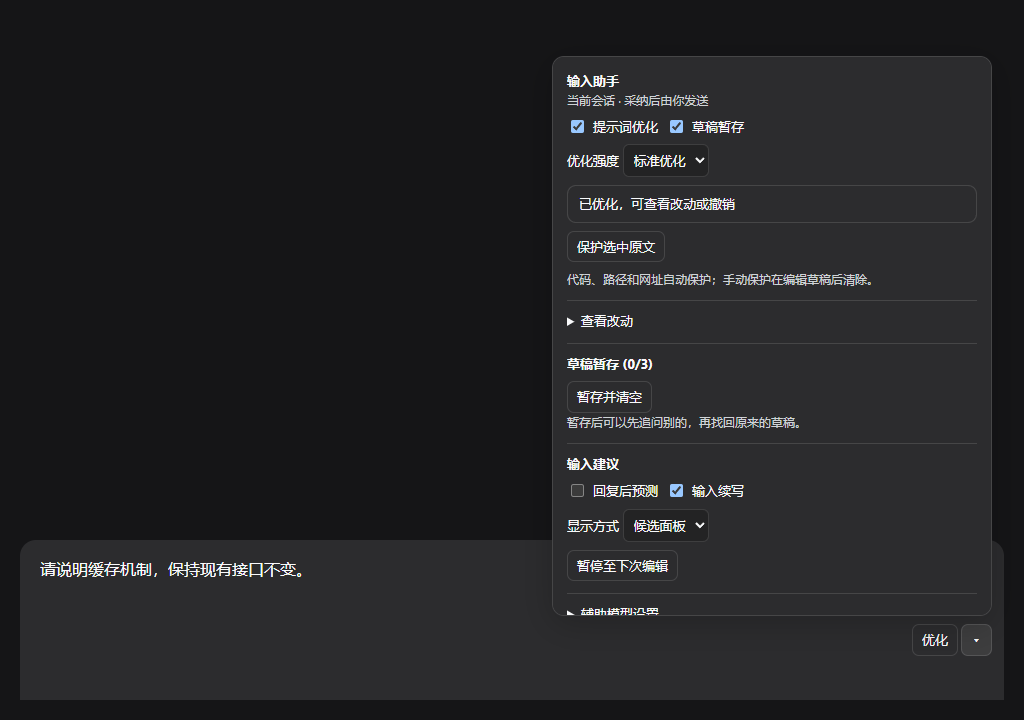Open the dropdown arrow next to 优化
Viewport: 1024px width, 720px height.
(976, 640)
